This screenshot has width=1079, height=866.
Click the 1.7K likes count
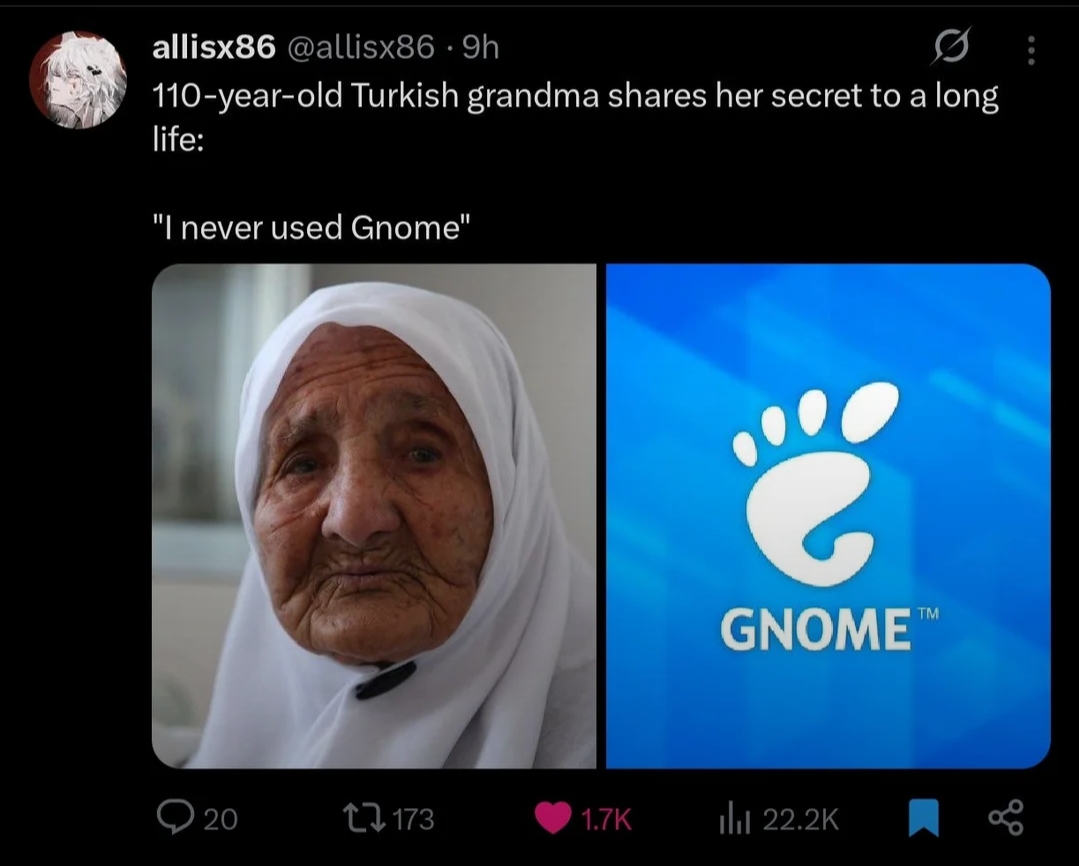click(x=606, y=819)
